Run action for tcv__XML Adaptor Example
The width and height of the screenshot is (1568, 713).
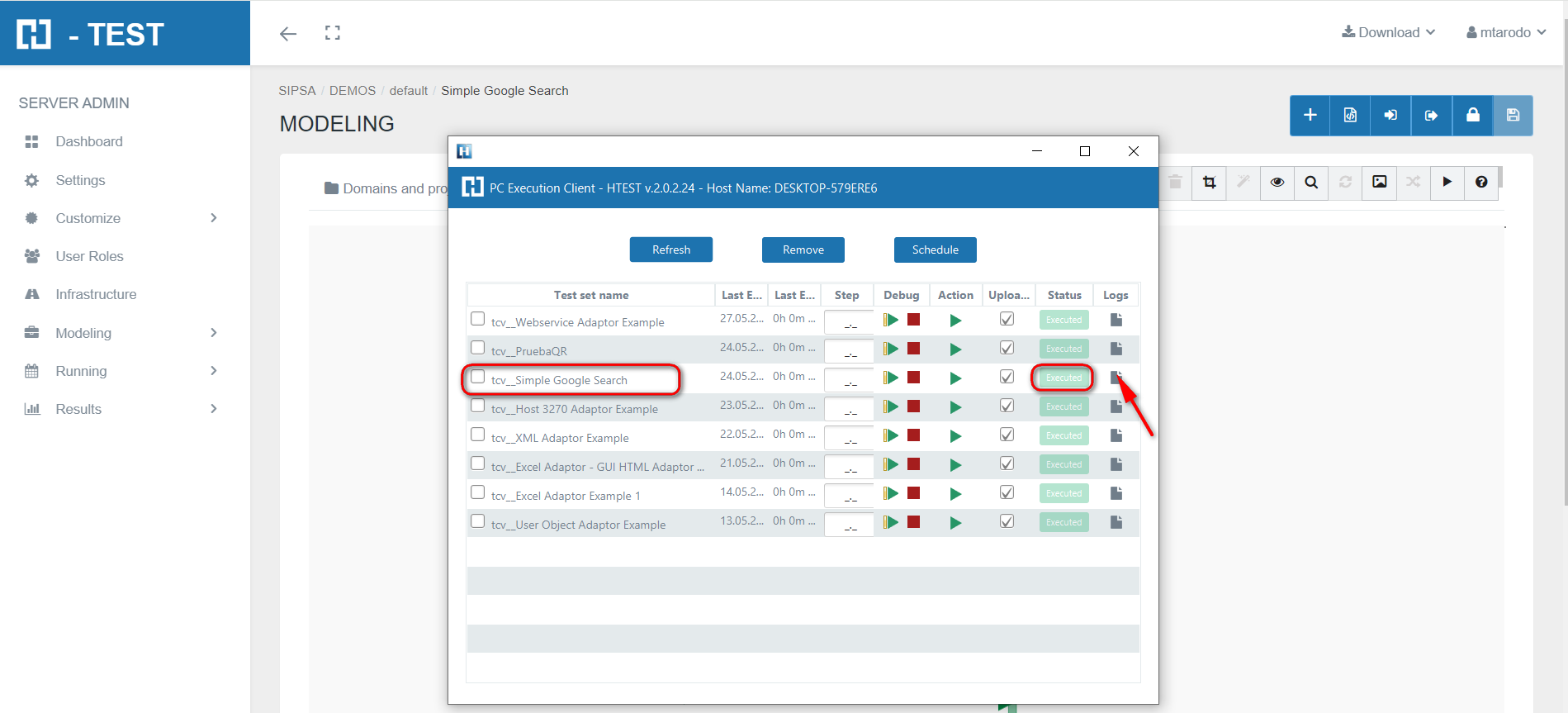point(955,436)
